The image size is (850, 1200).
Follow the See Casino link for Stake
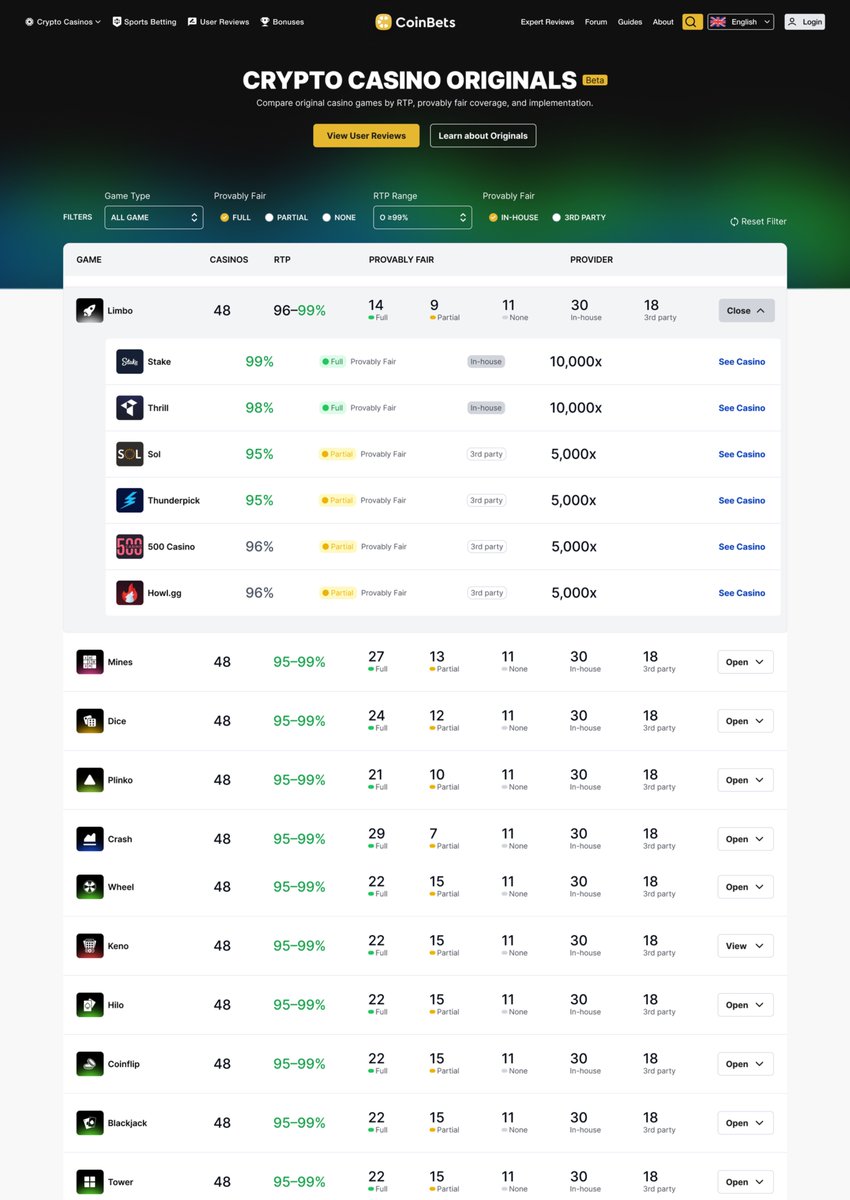(741, 361)
